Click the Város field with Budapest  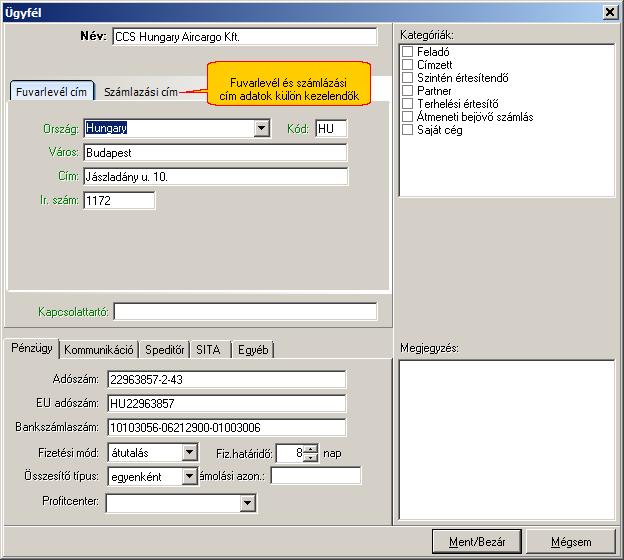click(215, 153)
